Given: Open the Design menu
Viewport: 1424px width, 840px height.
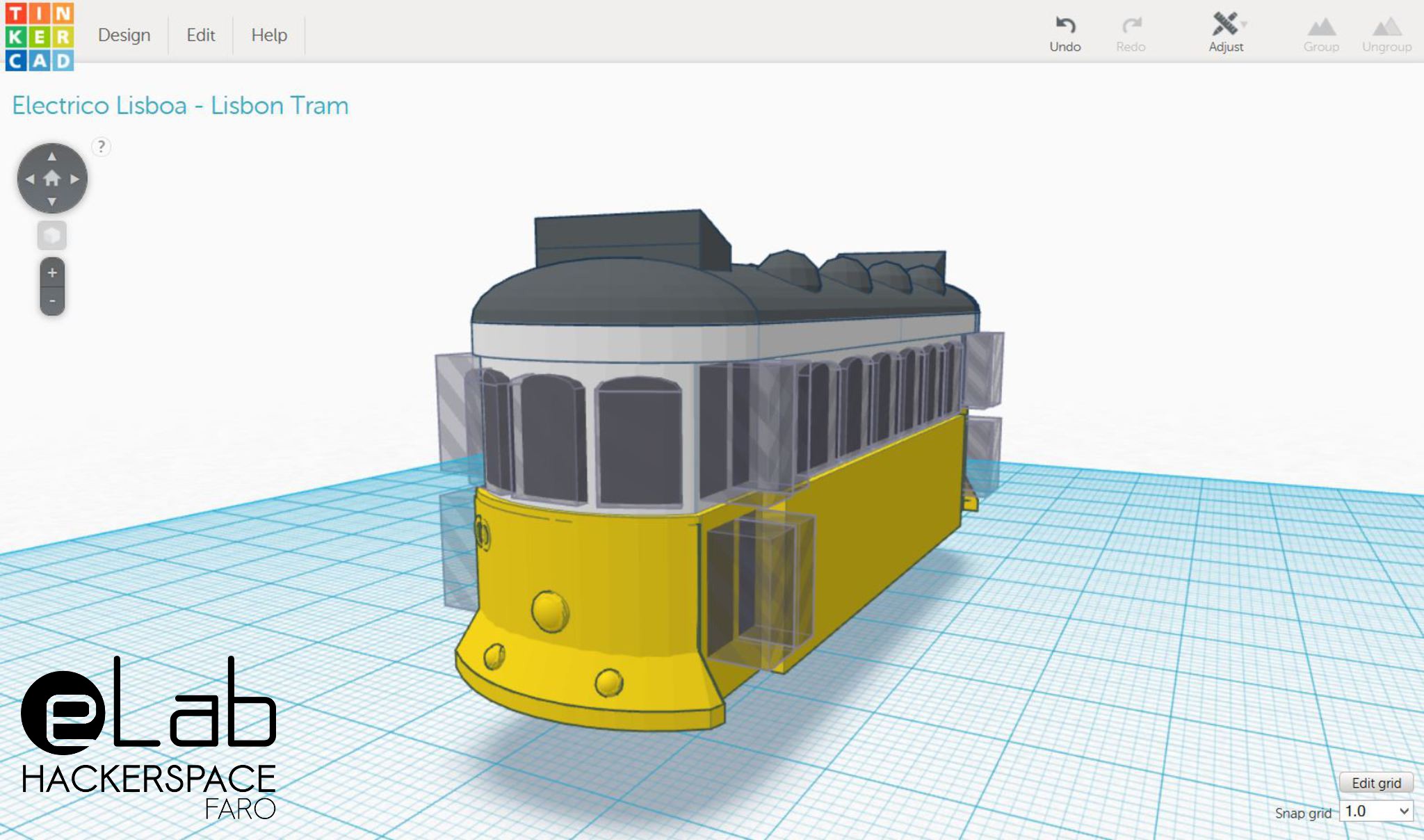Looking at the screenshot, I should click(x=124, y=35).
